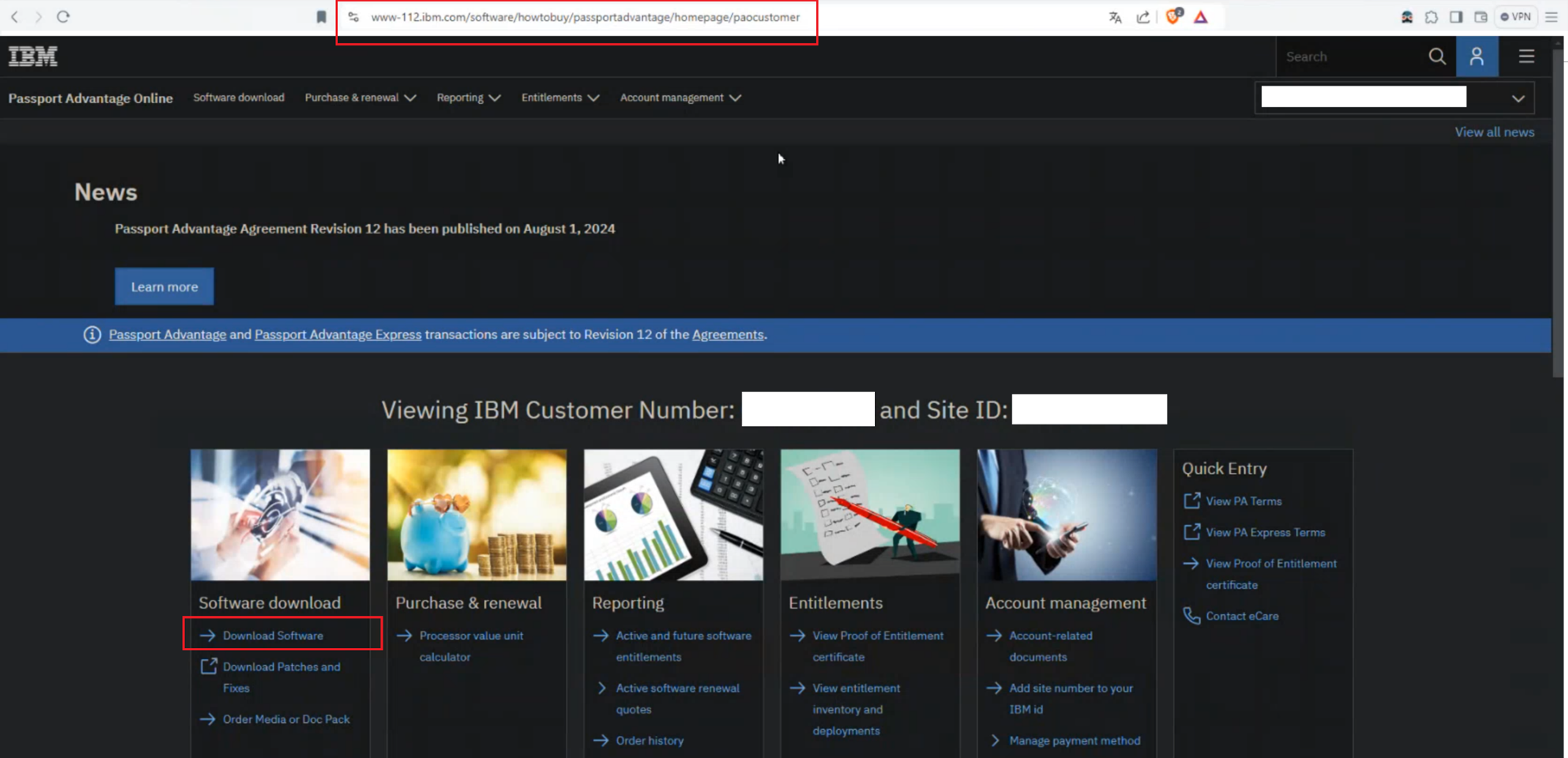Open View entitlement inventory and deployments
Screen dimensions: 1568x758
pos(856,710)
